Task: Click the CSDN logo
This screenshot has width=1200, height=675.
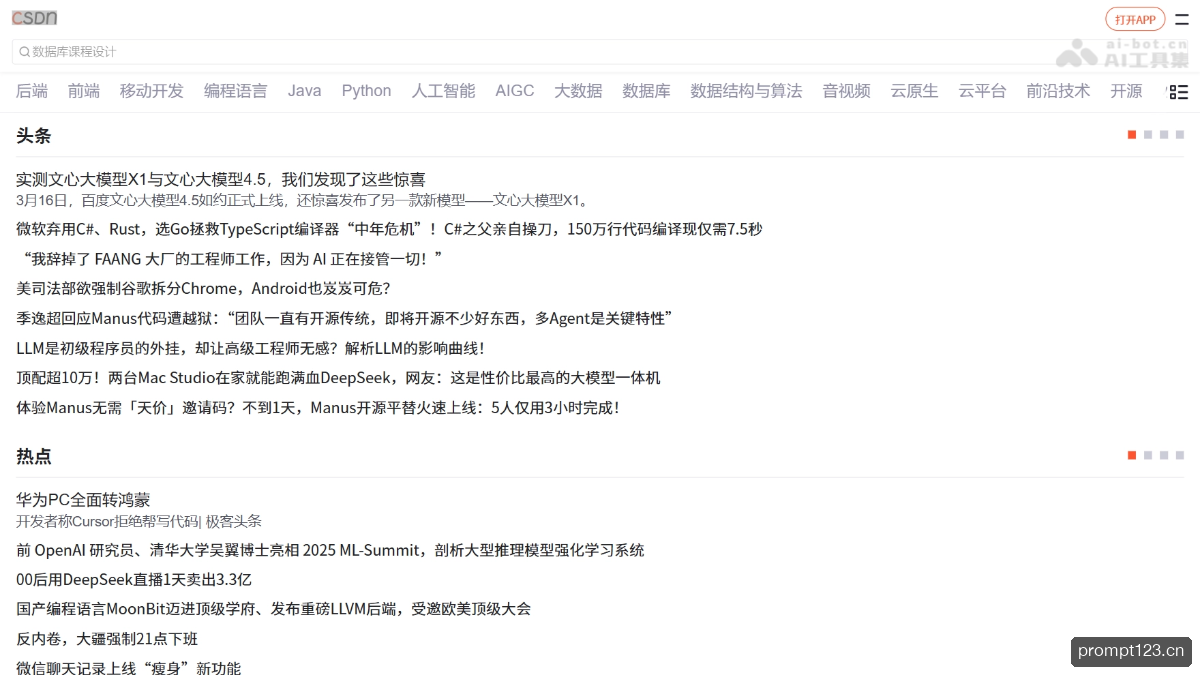Action: [34, 18]
